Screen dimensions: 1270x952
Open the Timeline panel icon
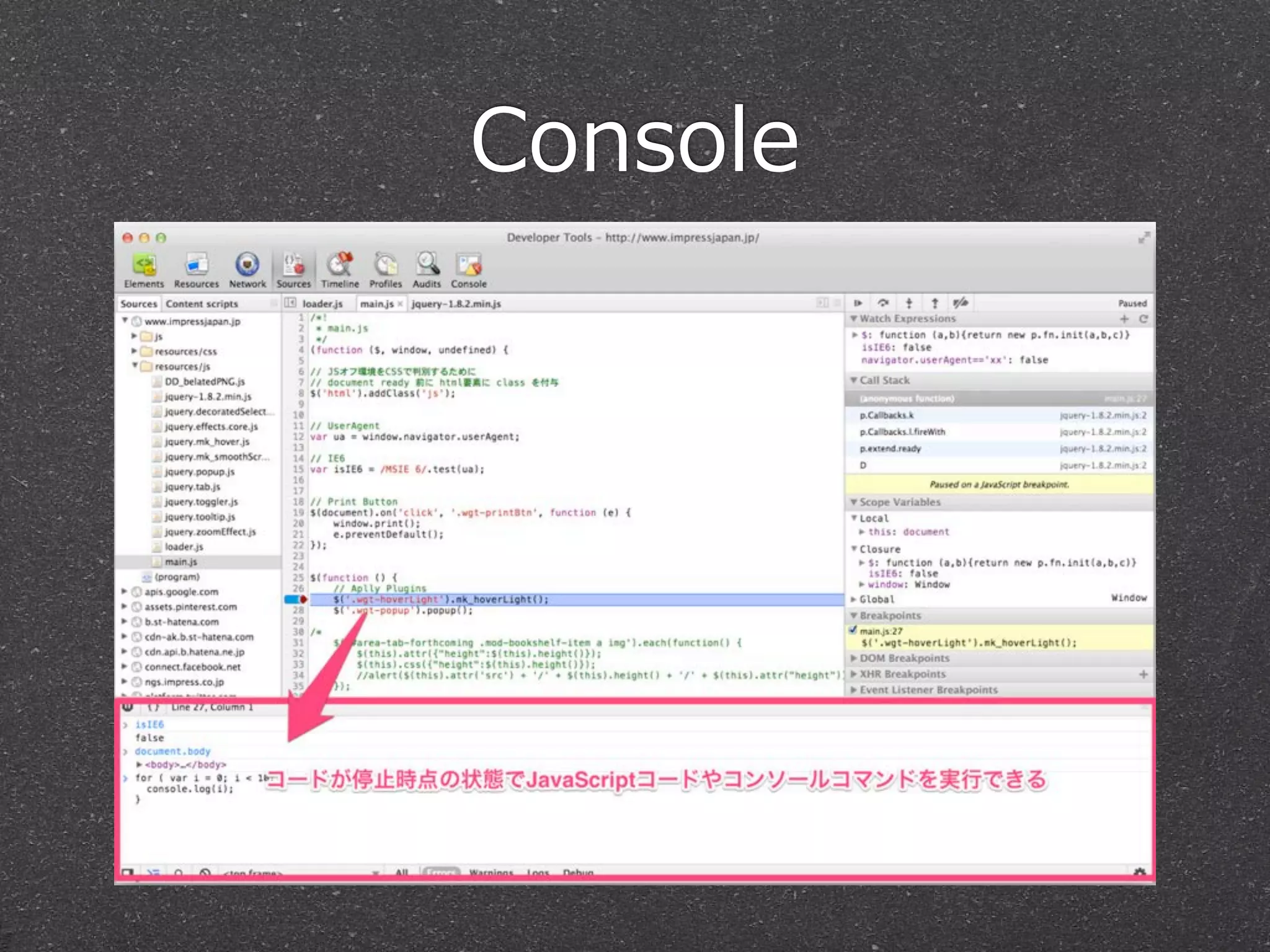[340, 271]
